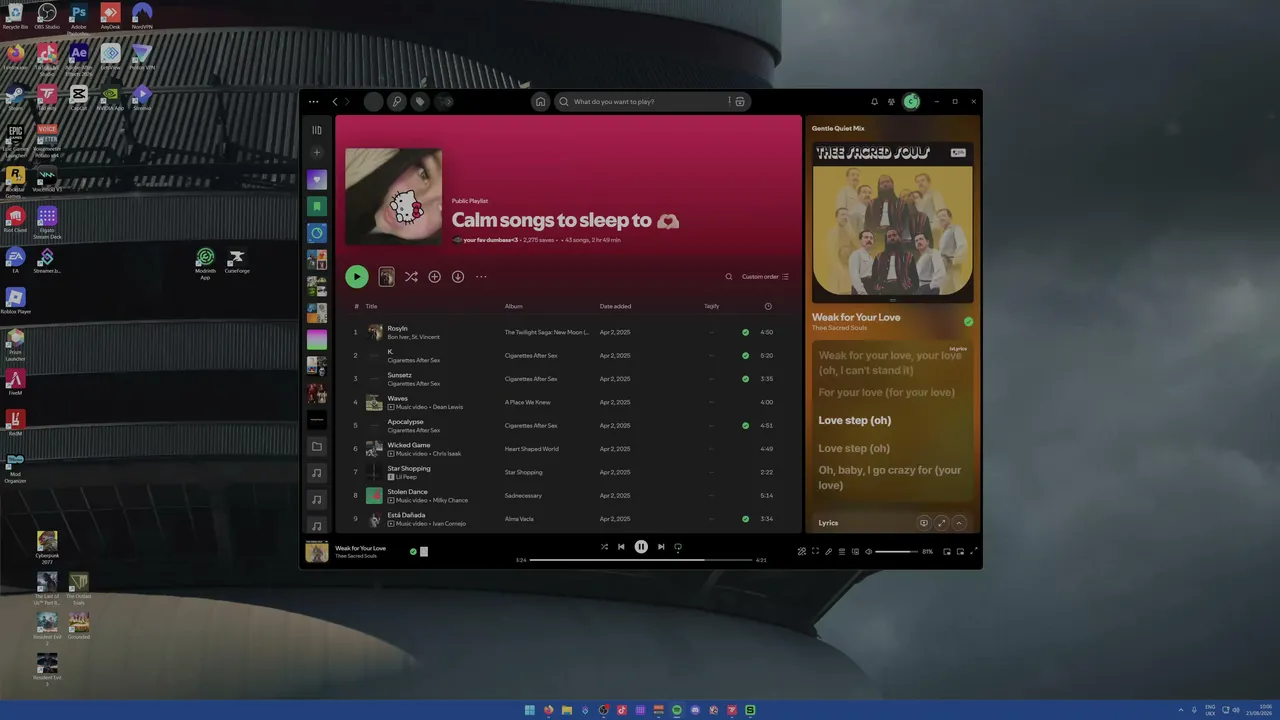Open the green user profile menu

(911, 101)
